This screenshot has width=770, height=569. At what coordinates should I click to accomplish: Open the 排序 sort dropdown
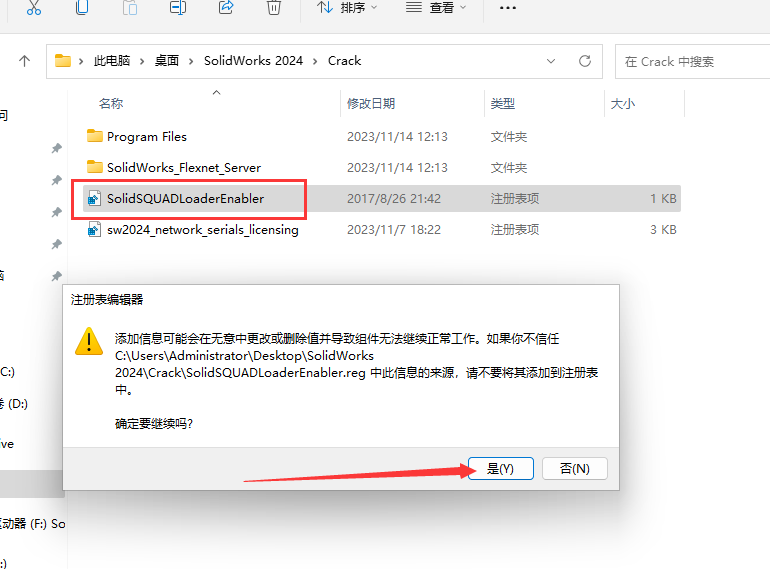347,8
